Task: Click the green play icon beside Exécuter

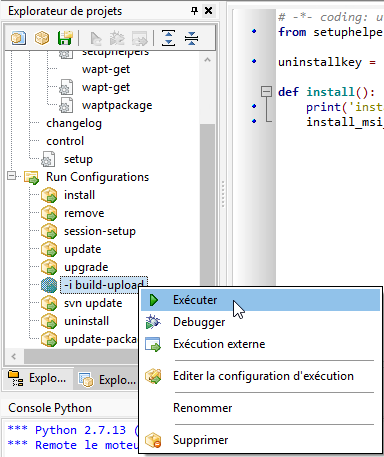Action: tap(154, 300)
